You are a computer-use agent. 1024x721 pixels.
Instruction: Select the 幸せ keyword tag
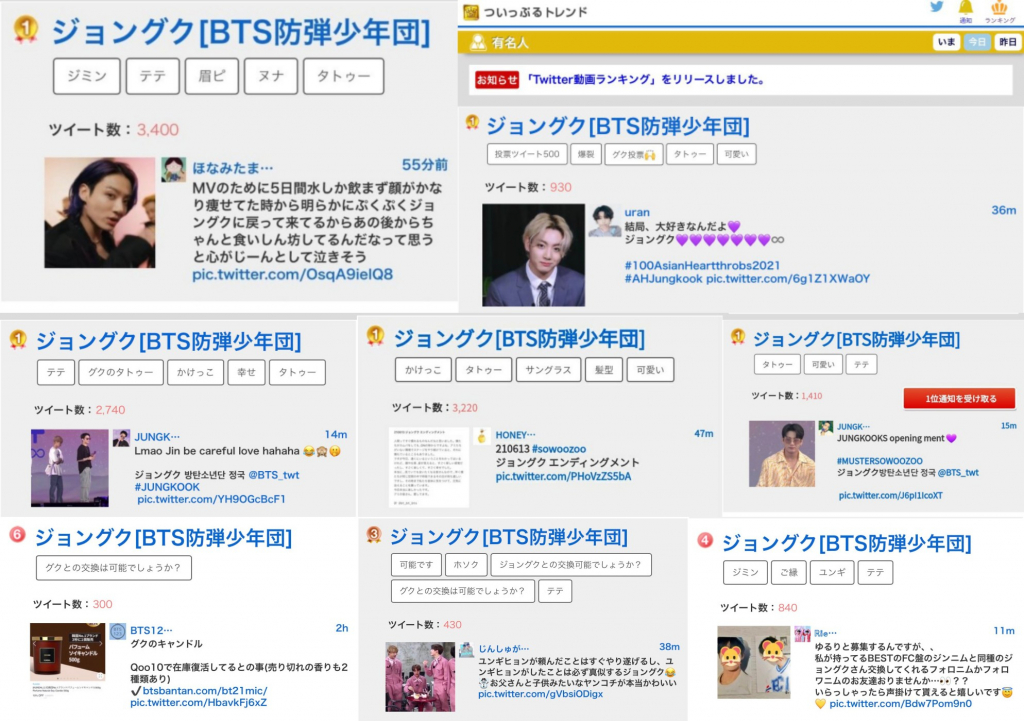(246, 372)
